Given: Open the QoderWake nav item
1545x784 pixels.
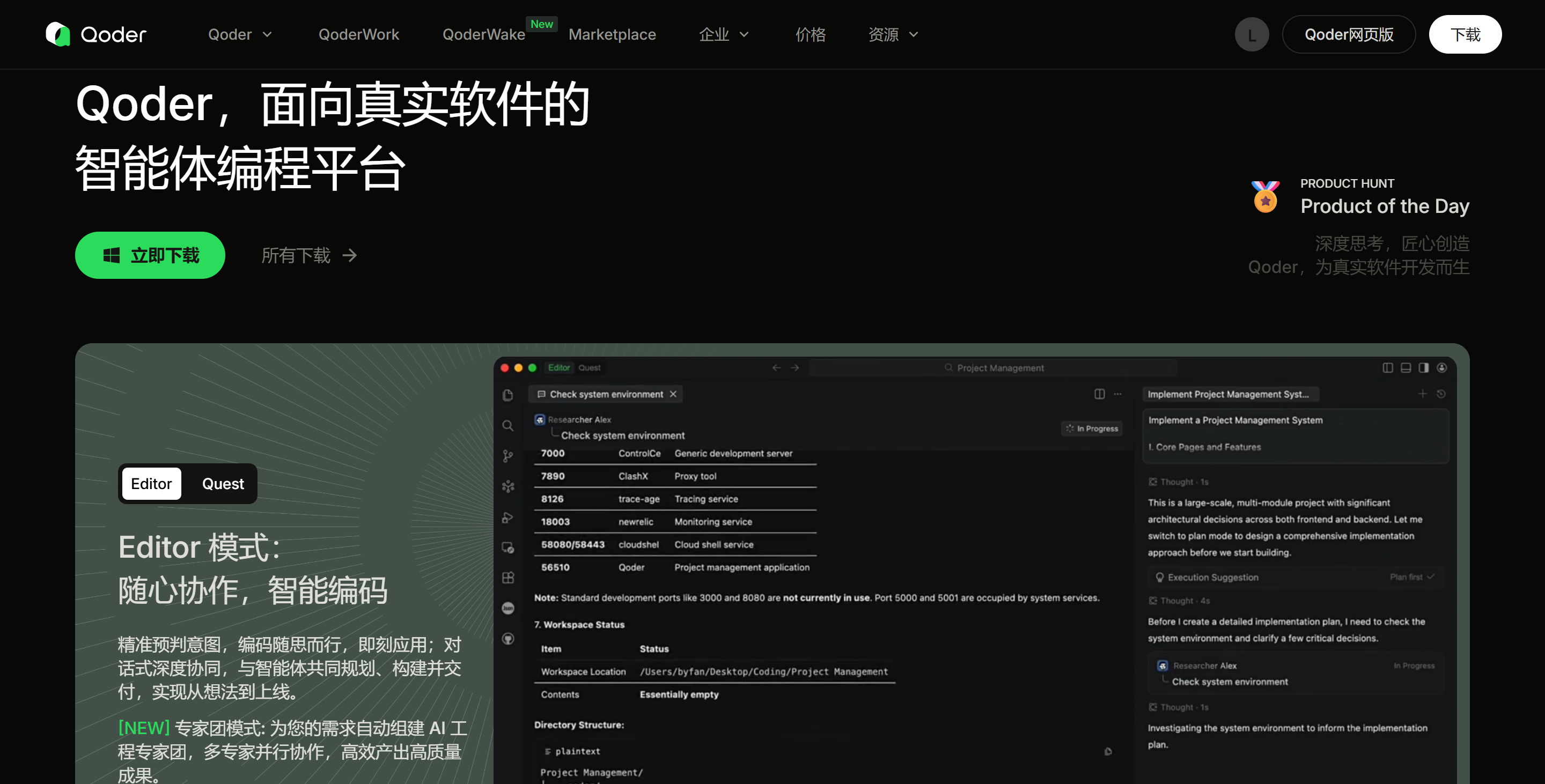Looking at the screenshot, I should point(483,34).
